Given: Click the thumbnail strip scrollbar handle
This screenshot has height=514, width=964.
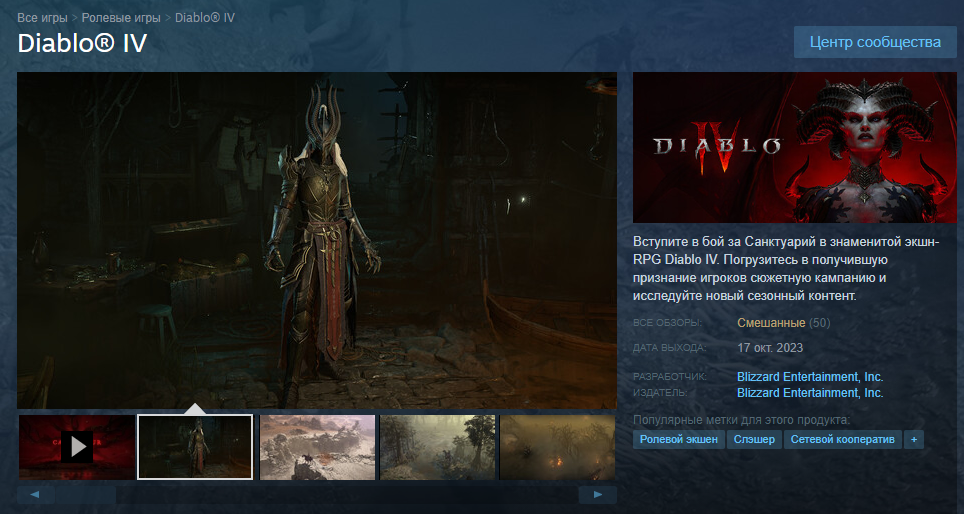Looking at the screenshot, I should pos(85,495).
